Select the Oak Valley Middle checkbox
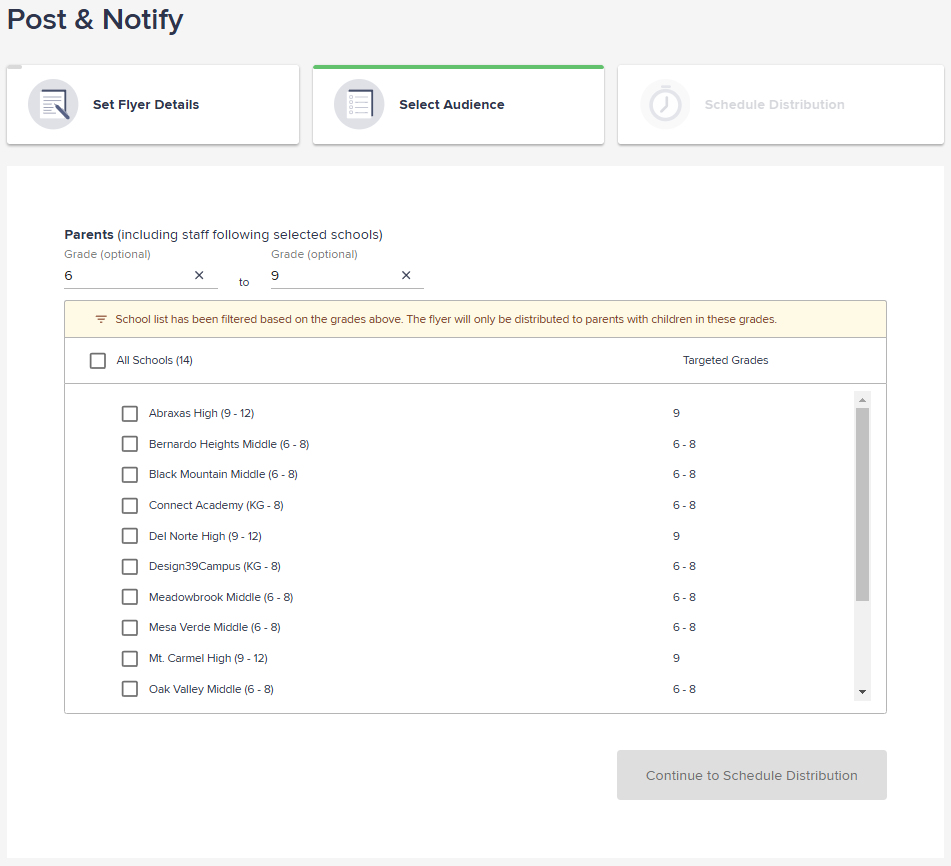 (130, 689)
